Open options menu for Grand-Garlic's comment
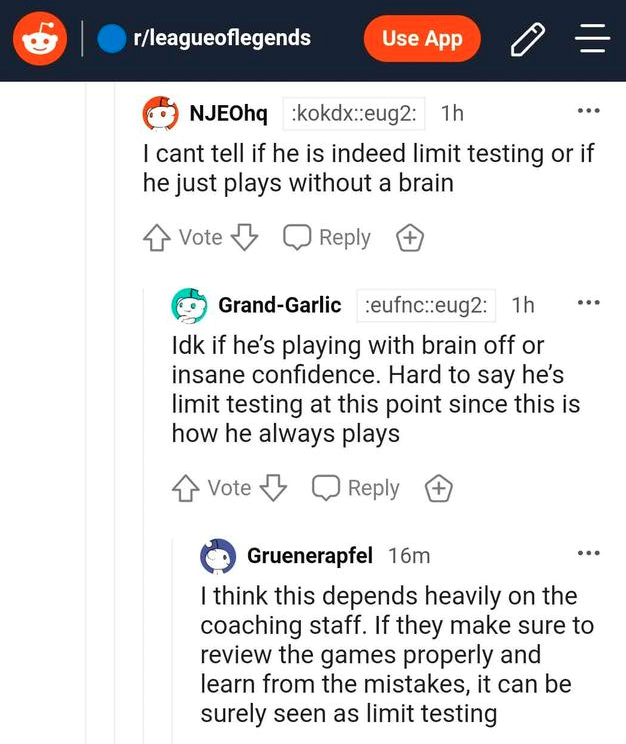This screenshot has width=626, height=744. pyautogui.click(x=588, y=302)
